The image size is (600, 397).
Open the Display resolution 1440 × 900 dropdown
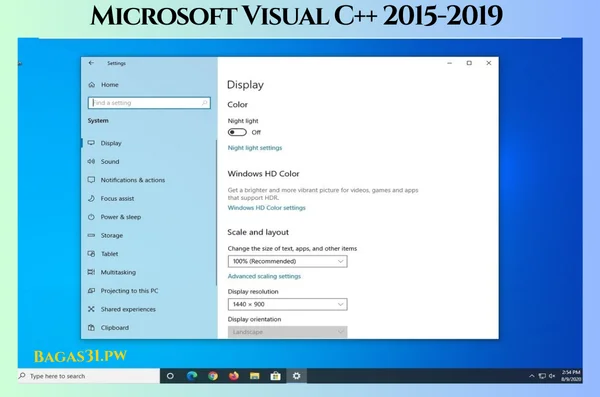287,304
